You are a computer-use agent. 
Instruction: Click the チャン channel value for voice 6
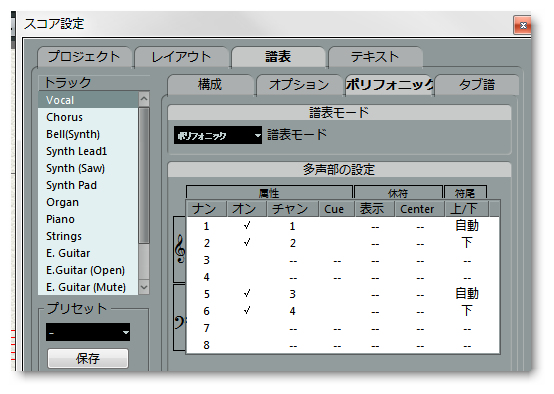pyautogui.click(x=293, y=311)
